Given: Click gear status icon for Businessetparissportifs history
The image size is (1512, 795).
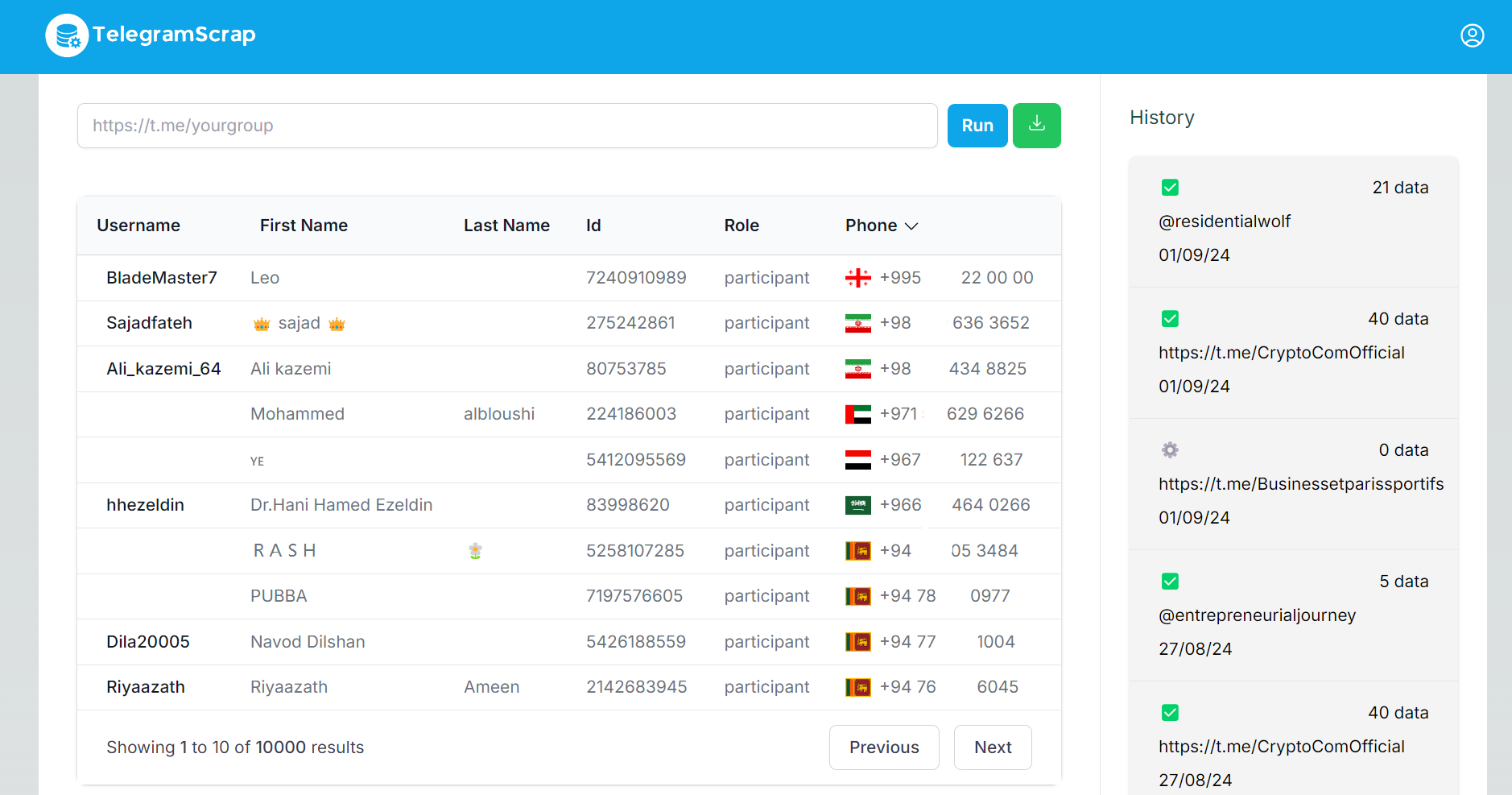Looking at the screenshot, I should [x=1170, y=450].
